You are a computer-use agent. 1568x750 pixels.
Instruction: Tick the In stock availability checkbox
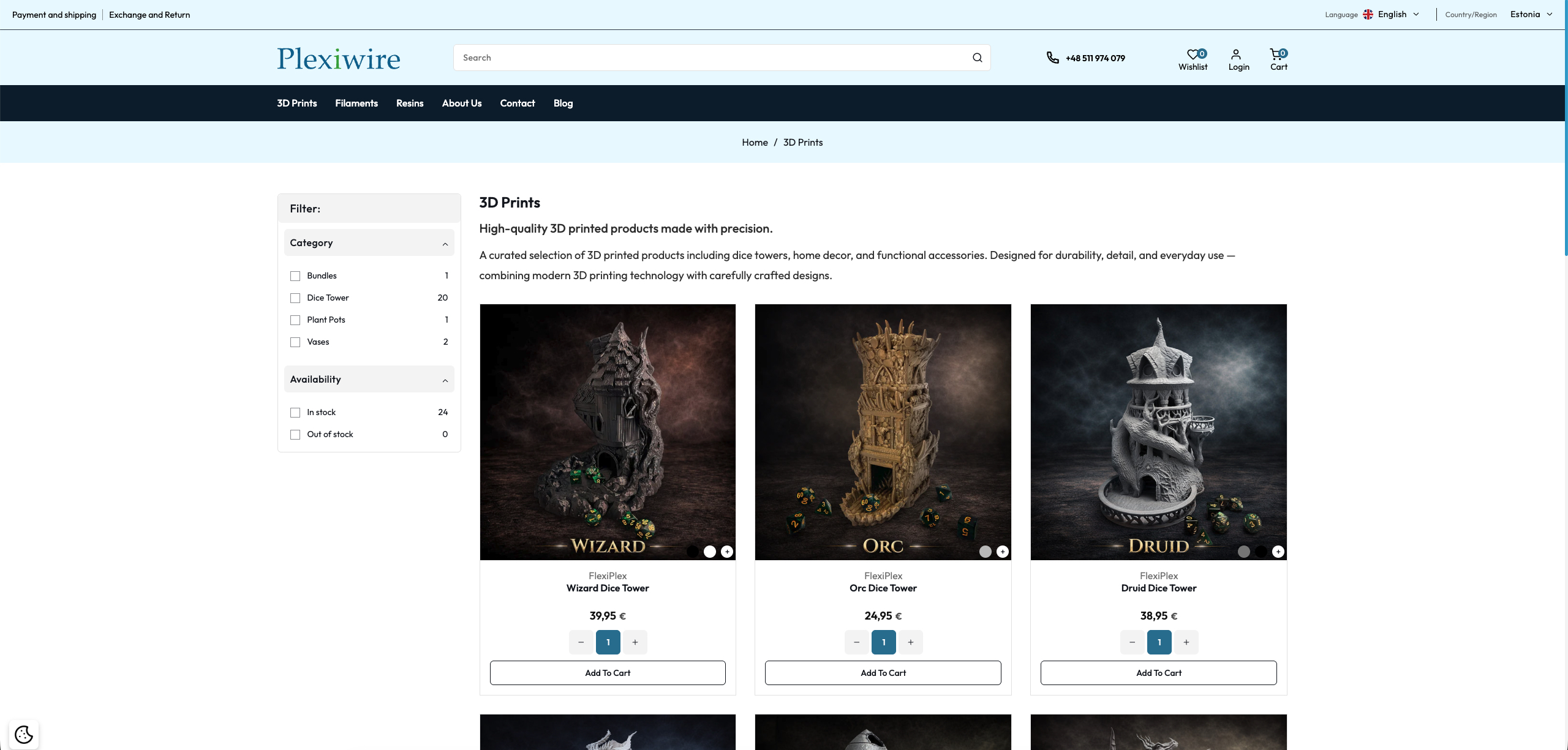pyautogui.click(x=295, y=413)
